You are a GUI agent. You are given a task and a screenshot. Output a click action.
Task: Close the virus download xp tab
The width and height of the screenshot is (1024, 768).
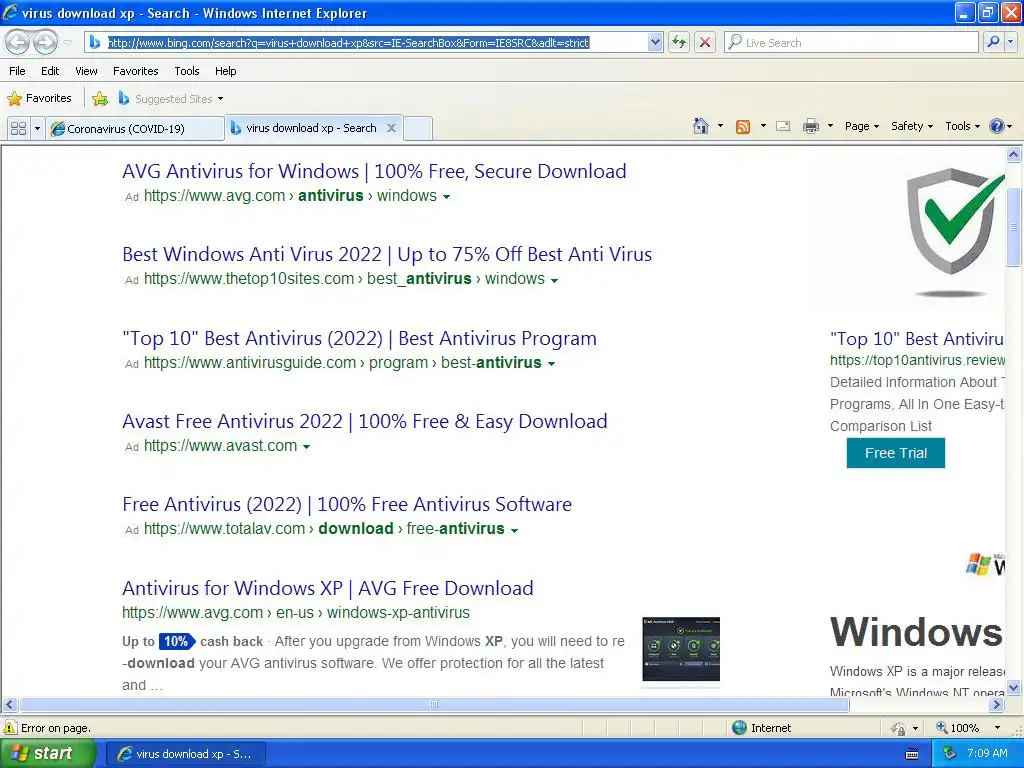click(391, 127)
